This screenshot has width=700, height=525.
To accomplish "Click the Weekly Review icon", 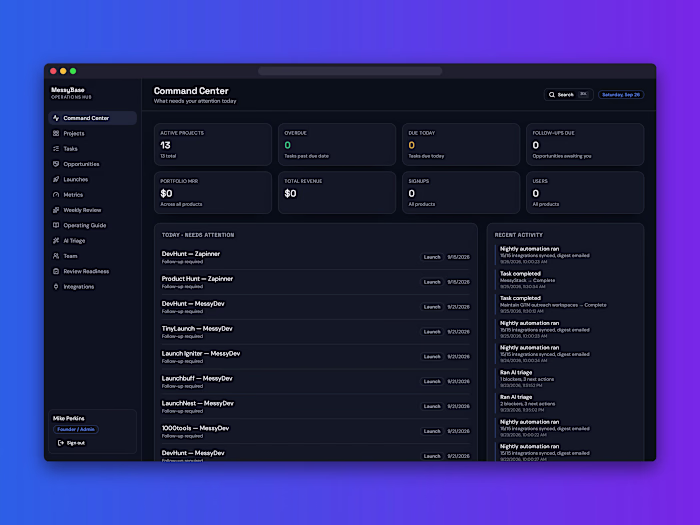I will (x=56, y=210).
